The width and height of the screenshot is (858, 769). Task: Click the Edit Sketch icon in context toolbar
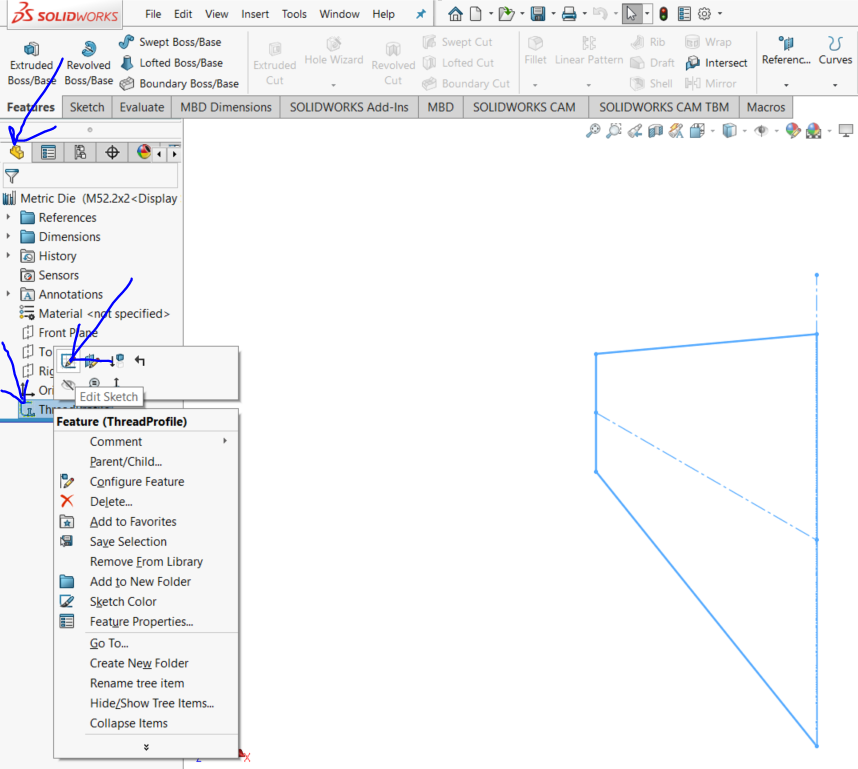(68, 361)
